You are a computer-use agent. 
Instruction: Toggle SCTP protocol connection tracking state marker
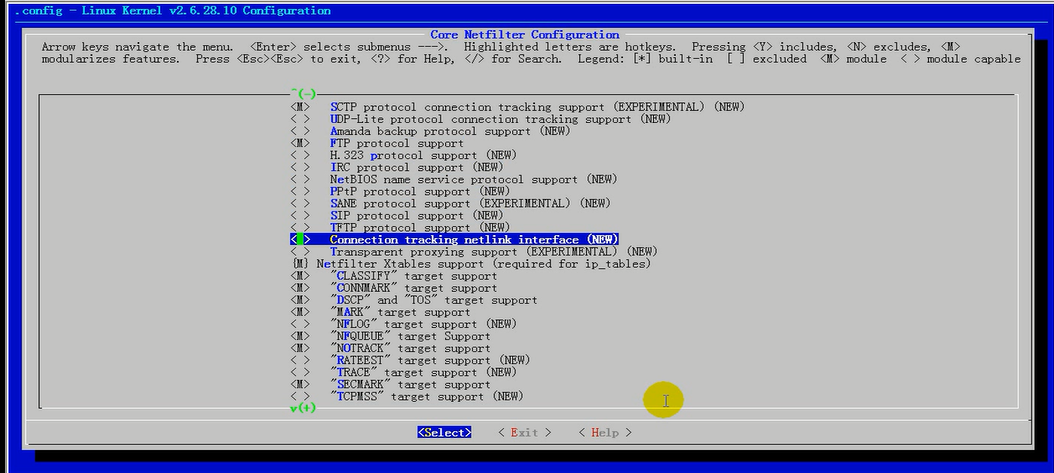(300, 107)
